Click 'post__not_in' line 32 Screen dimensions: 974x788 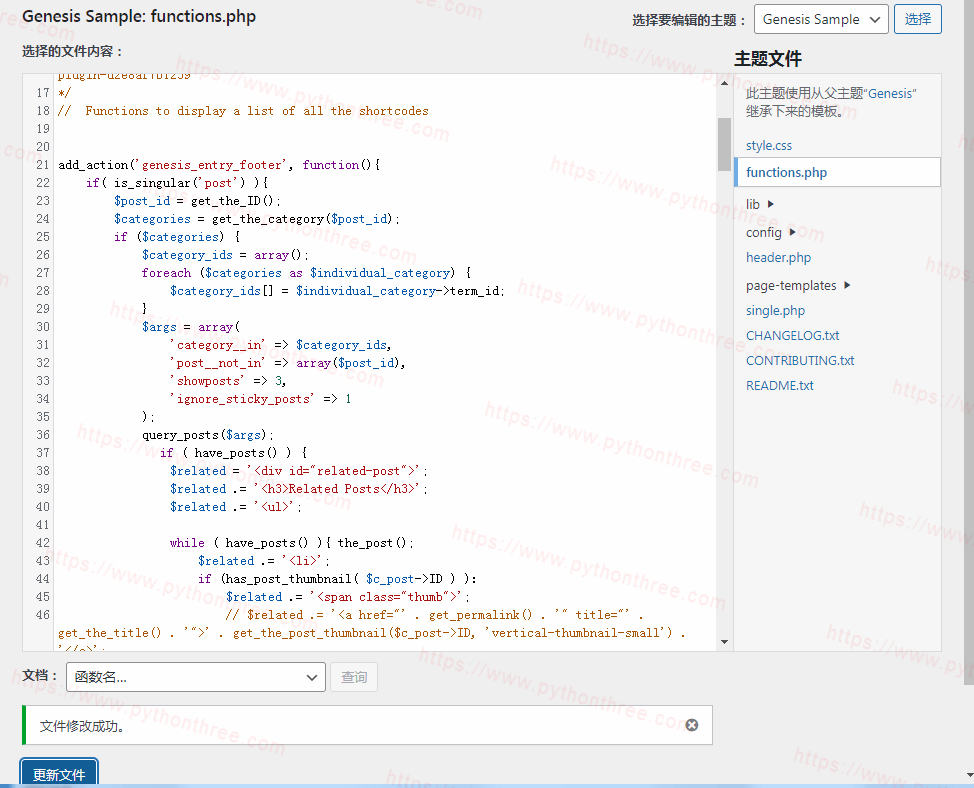pos(288,363)
